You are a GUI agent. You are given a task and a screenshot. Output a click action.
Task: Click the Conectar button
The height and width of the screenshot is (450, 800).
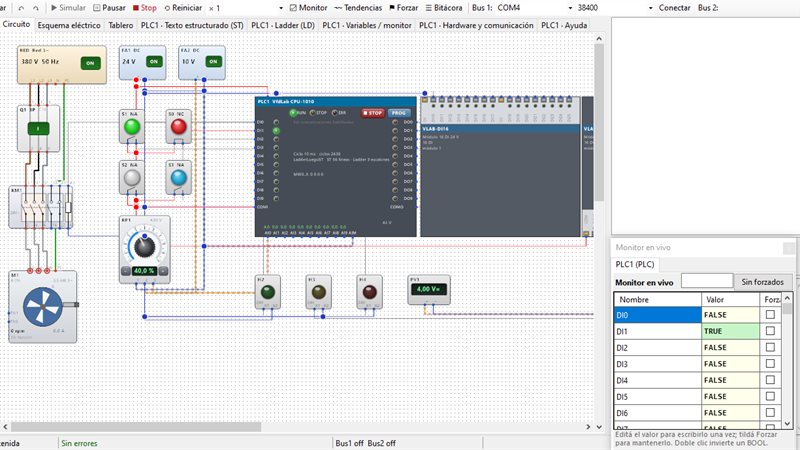click(x=674, y=8)
